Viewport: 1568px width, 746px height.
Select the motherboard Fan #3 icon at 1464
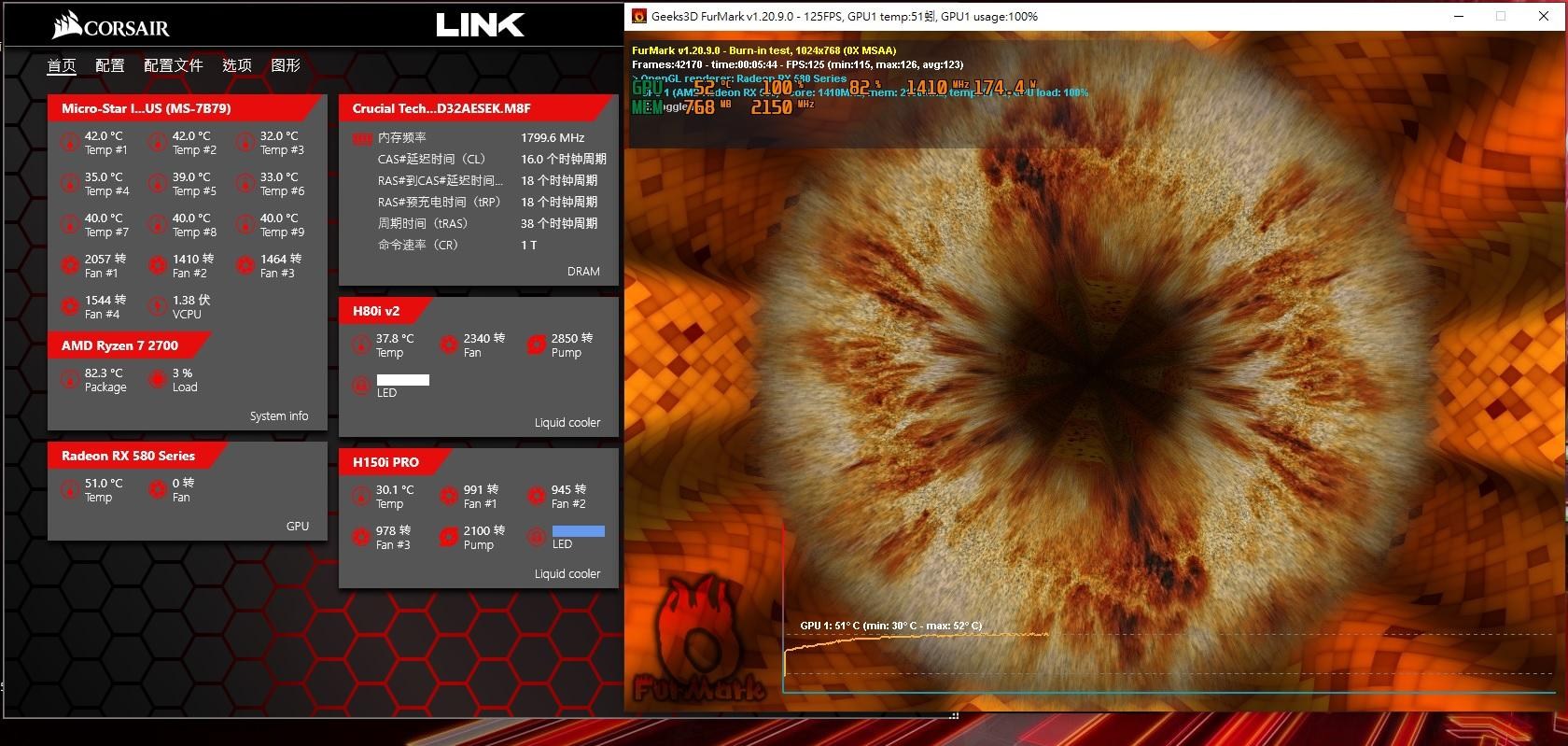pos(245,266)
